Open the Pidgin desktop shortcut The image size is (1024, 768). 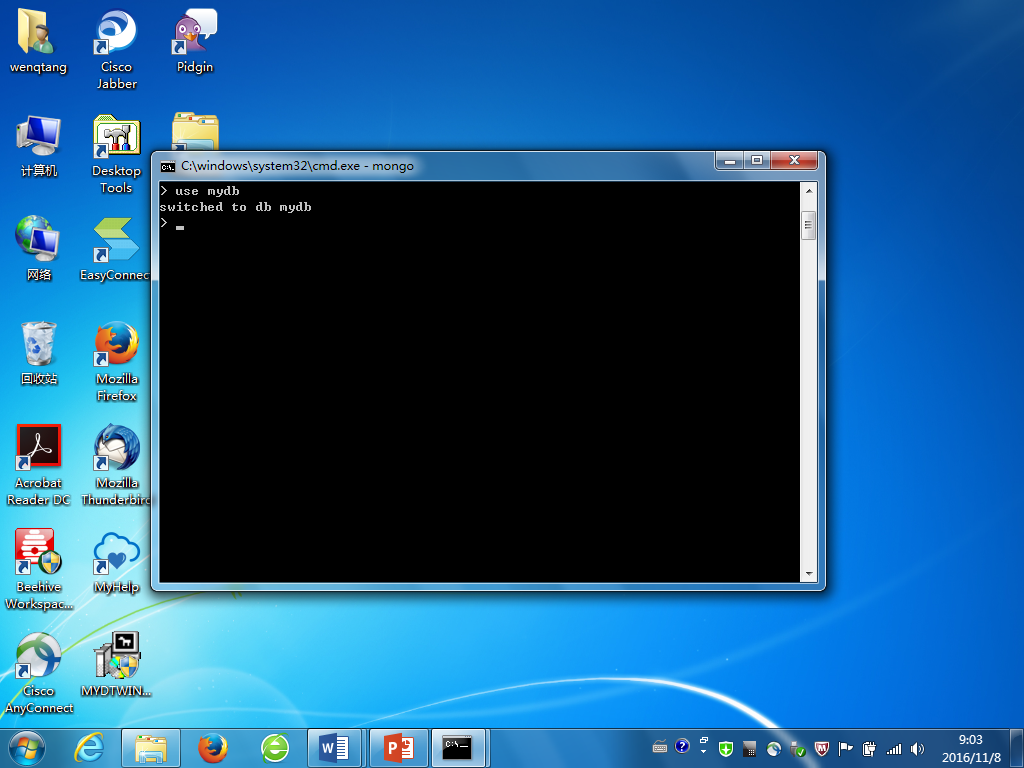point(195,41)
